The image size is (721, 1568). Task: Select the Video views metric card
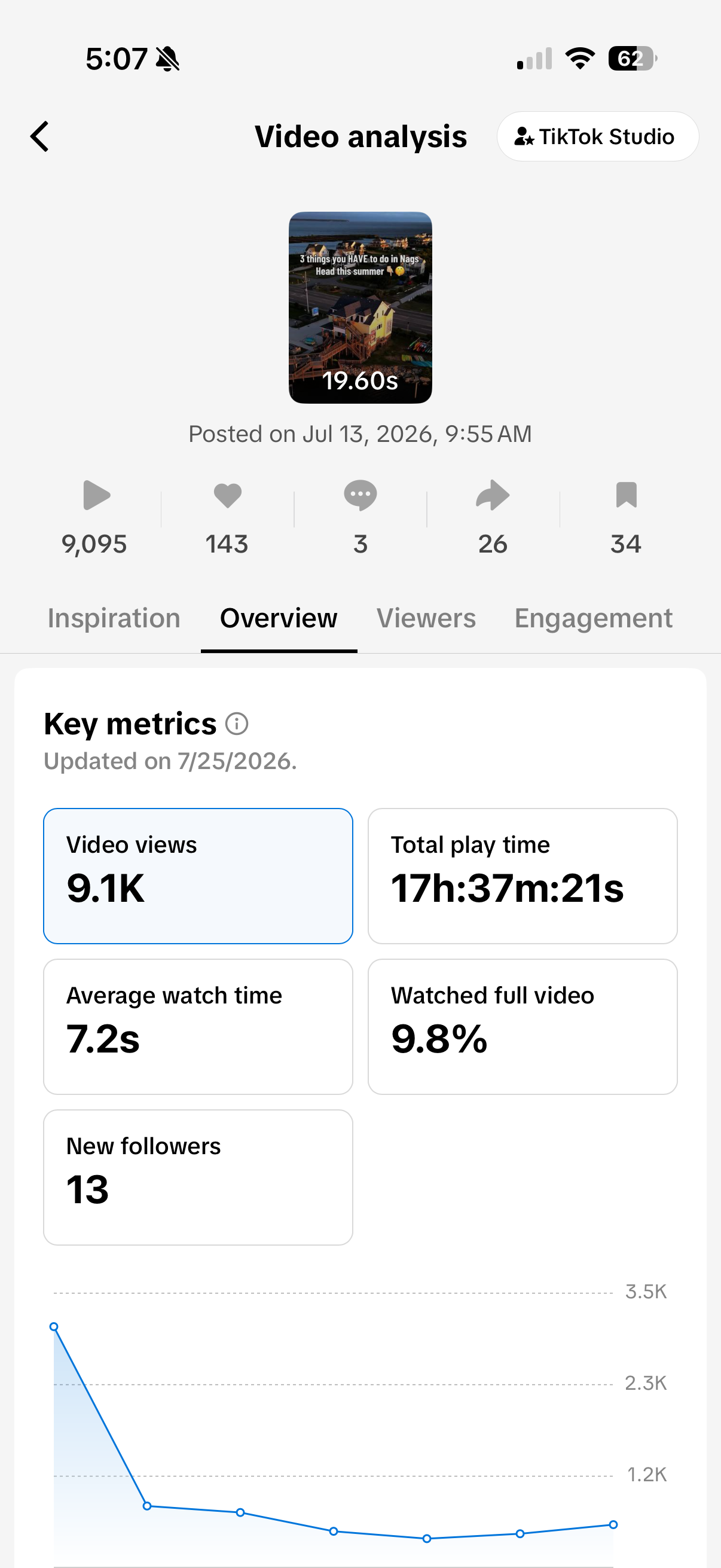pyautogui.click(x=198, y=875)
